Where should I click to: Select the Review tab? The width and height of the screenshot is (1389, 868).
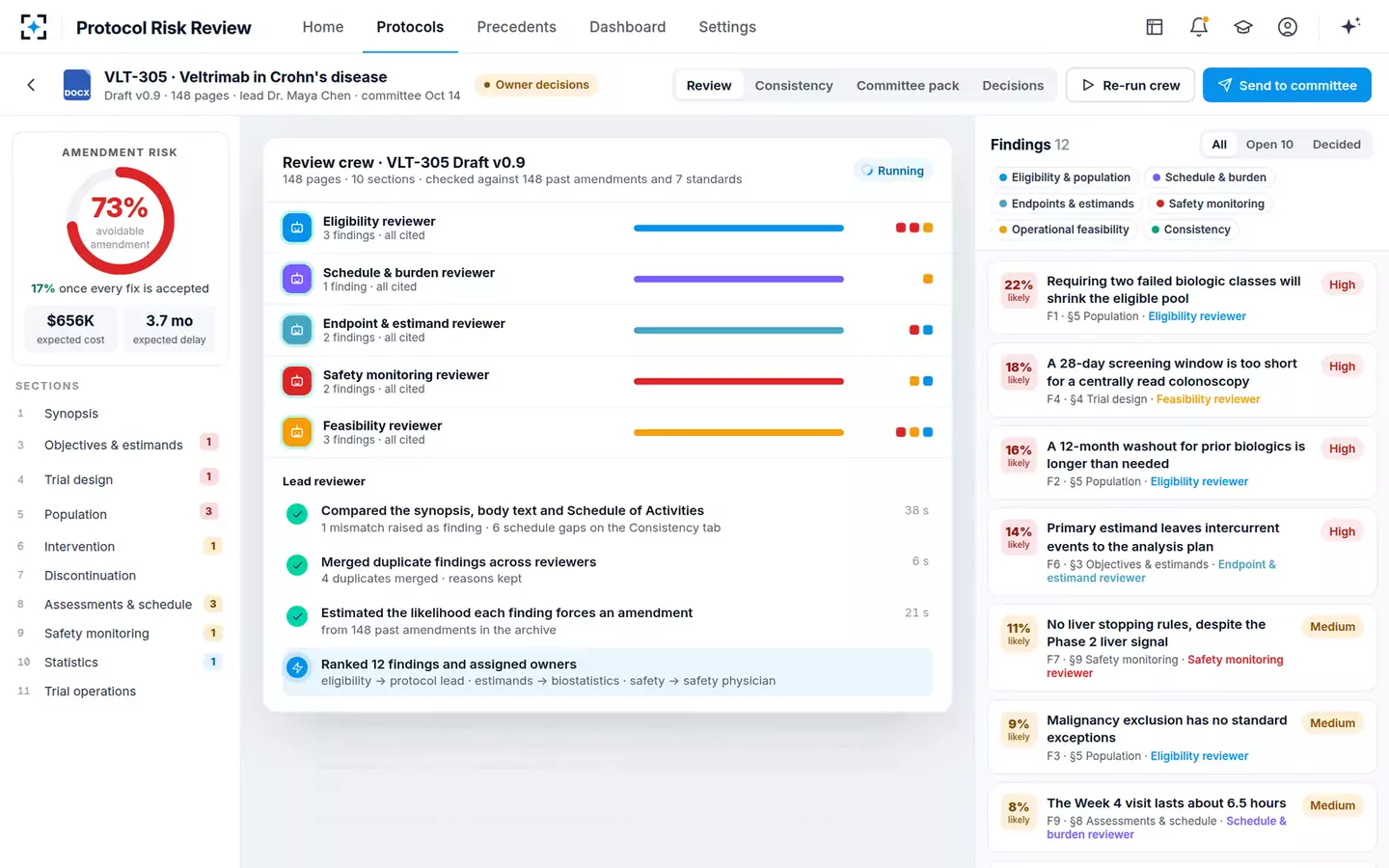[x=709, y=86]
